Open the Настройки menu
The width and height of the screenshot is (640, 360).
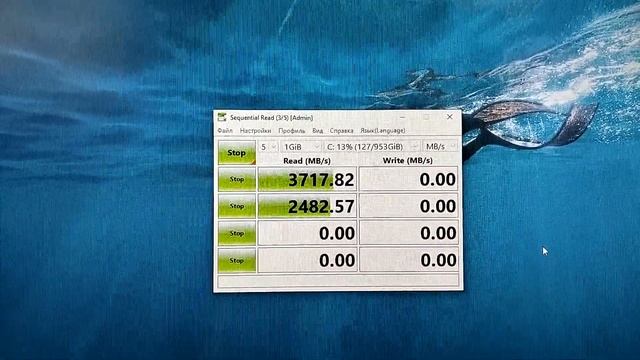(255, 131)
